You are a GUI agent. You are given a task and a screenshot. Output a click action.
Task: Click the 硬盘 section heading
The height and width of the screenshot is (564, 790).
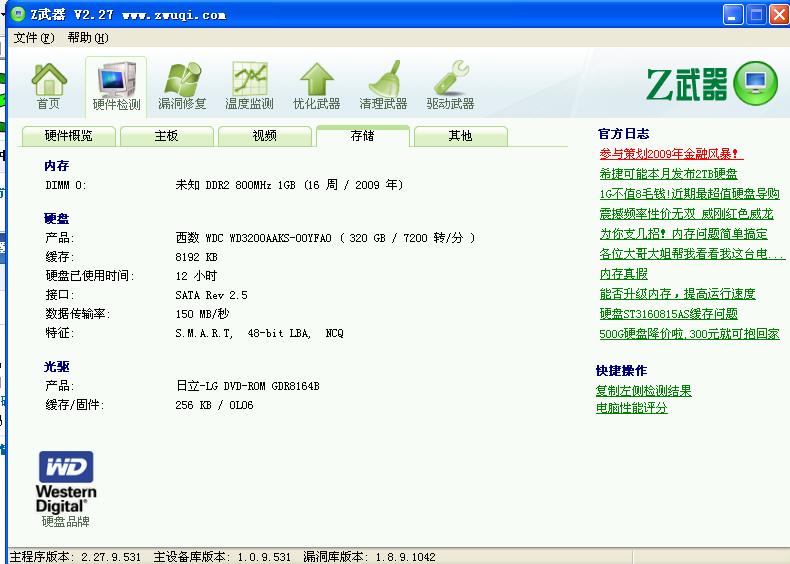(x=56, y=219)
